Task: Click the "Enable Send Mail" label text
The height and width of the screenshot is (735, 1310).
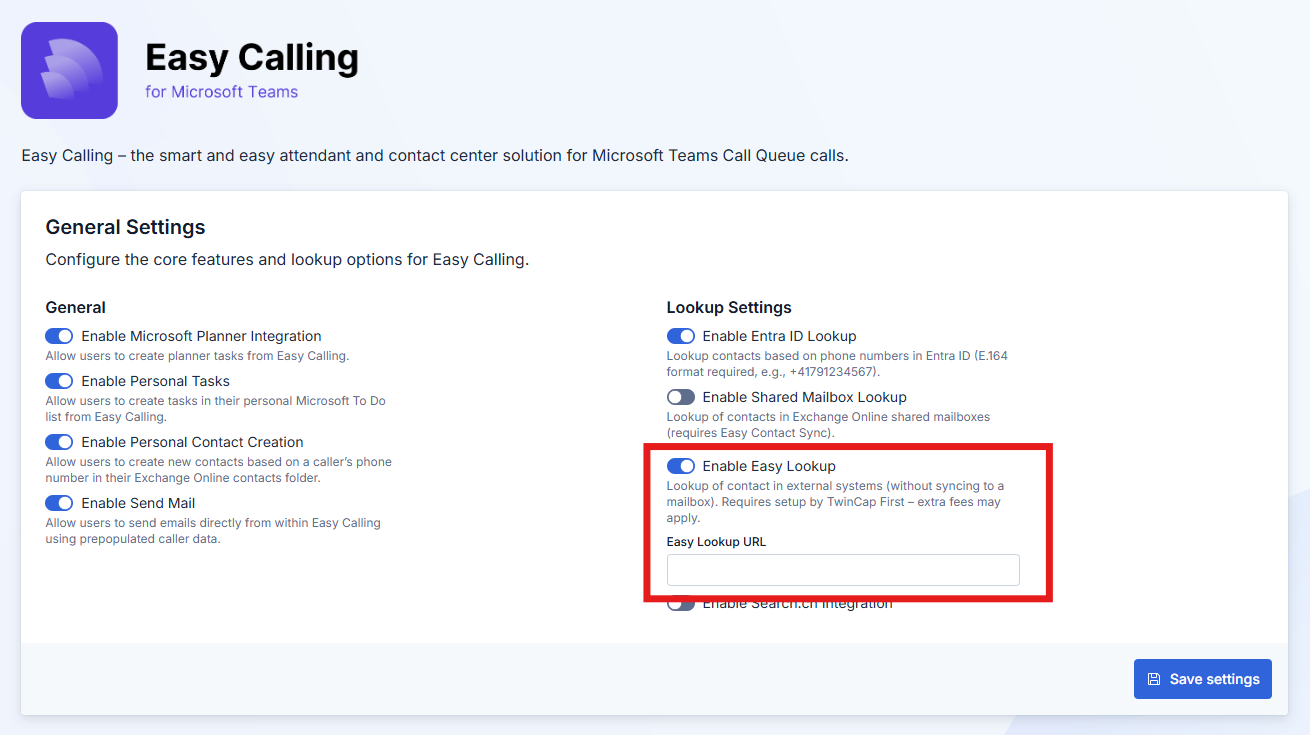Action: pyautogui.click(x=138, y=503)
